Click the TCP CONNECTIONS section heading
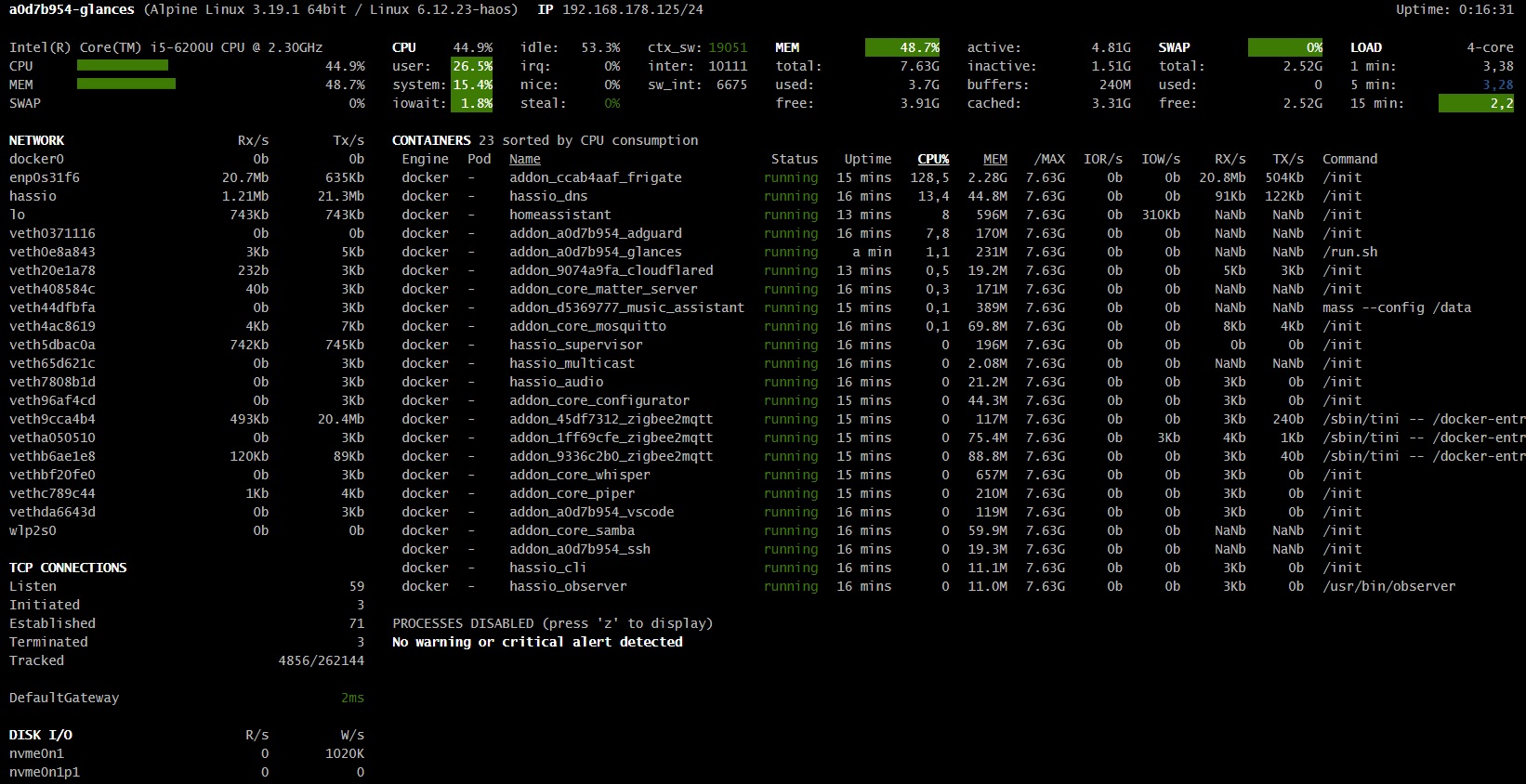1526x784 pixels. pyautogui.click(x=68, y=568)
